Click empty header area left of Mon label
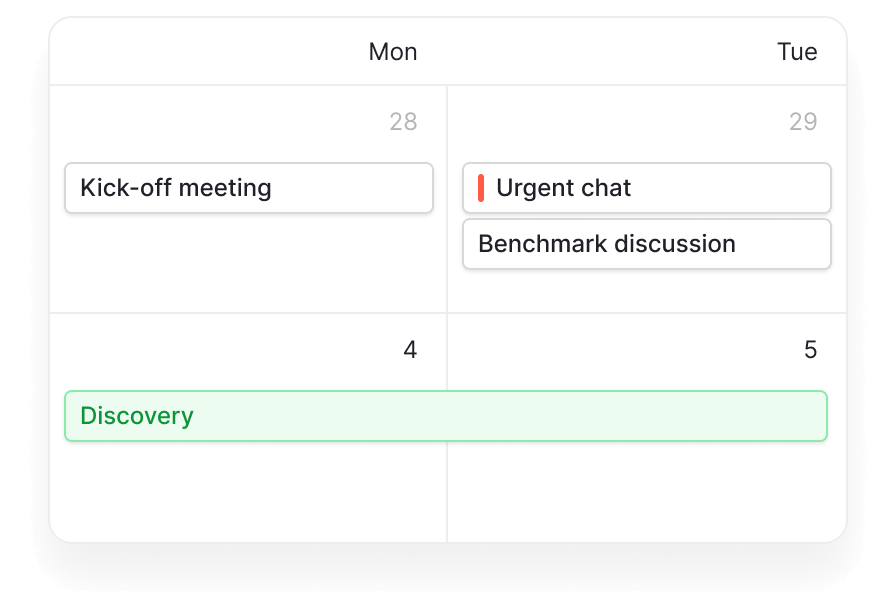This screenshot has width=896, height=592. point(200,52)
